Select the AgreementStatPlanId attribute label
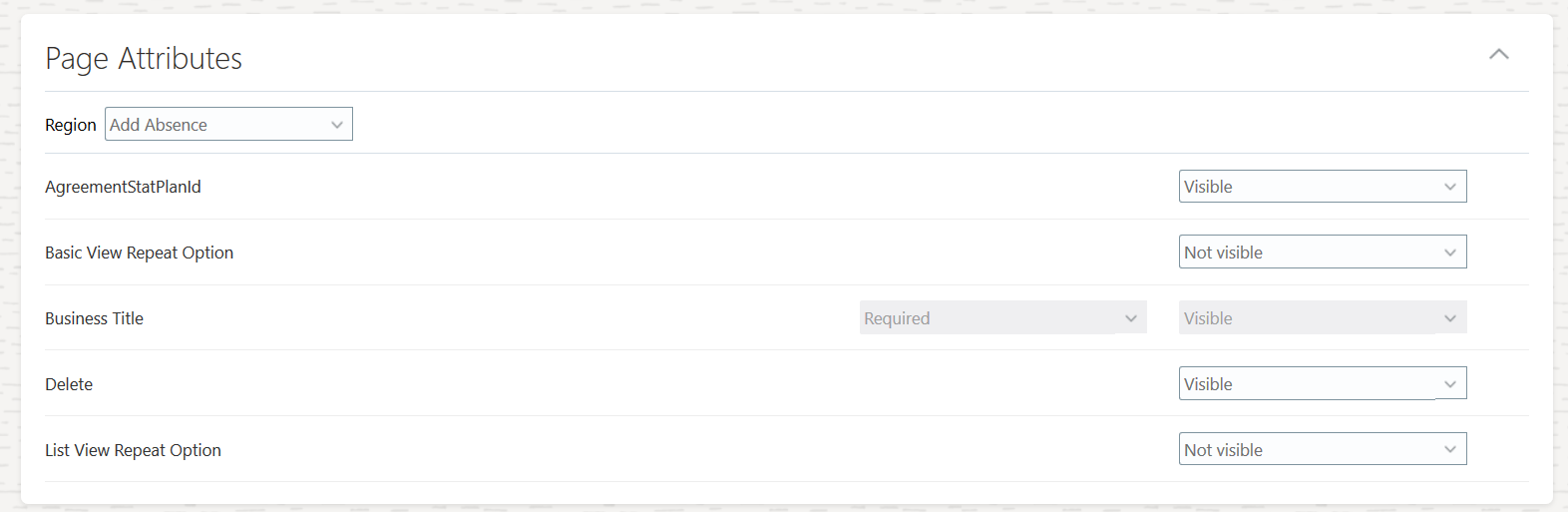This screenshot has width=1568, height=512. click(x=123, y=187)
